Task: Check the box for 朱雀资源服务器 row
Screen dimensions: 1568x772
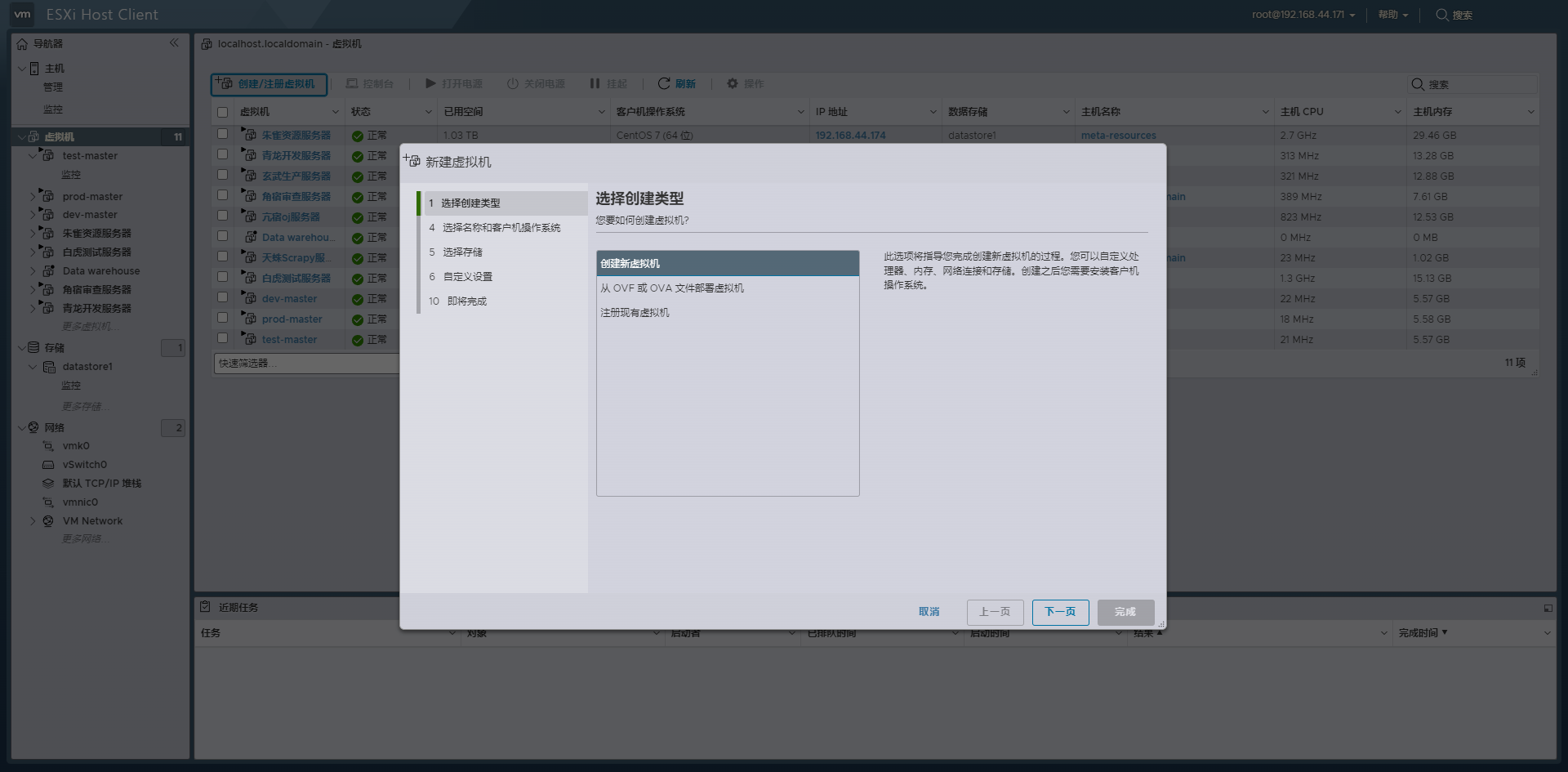Action: pyautogui.click(x=222, y=133)
